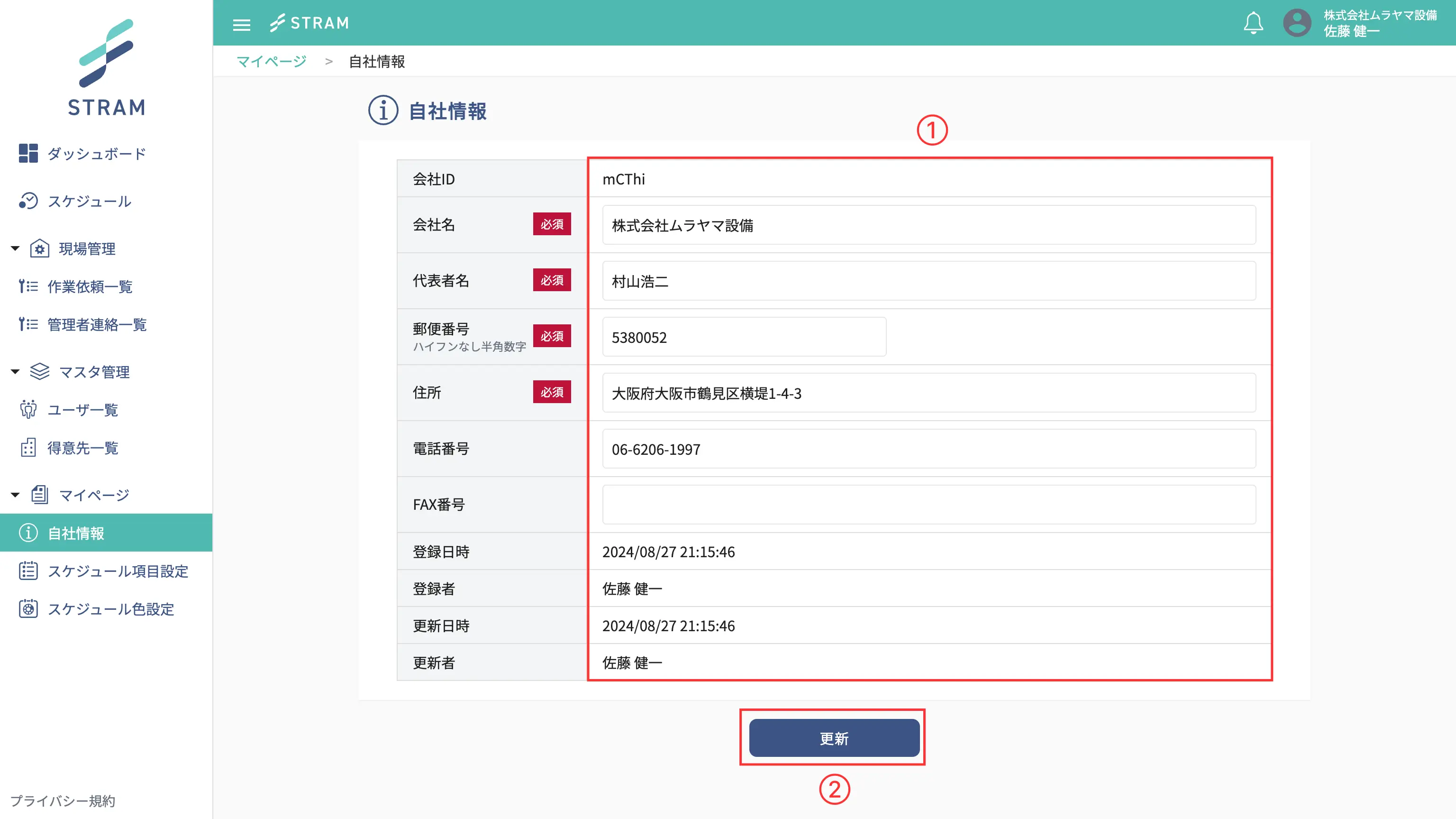
Task: Click the customer list building icon
Action: 28,447
